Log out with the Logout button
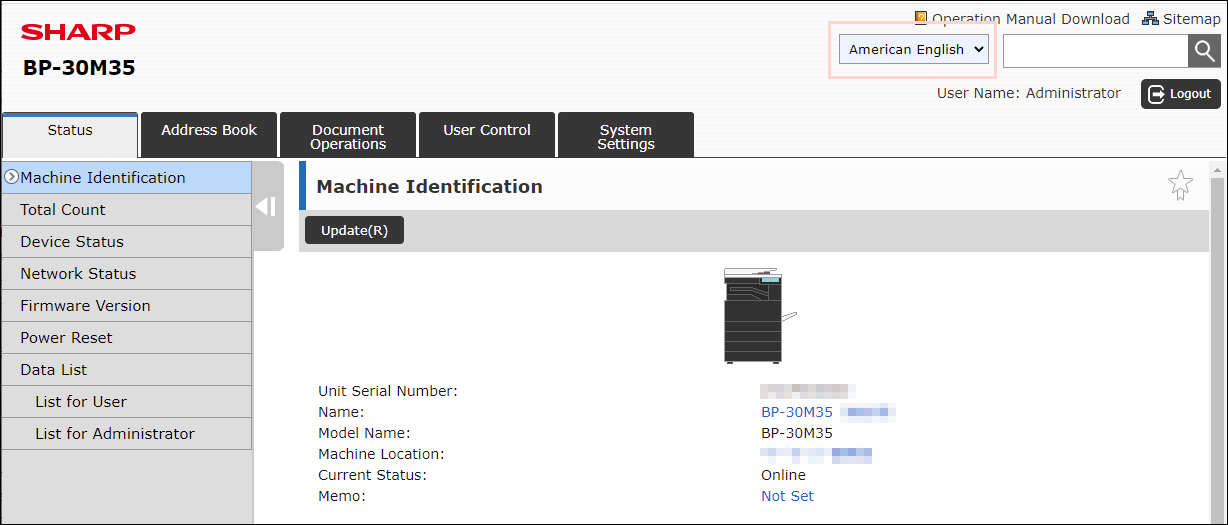 pyautogui.click(x=1180, y=94)
